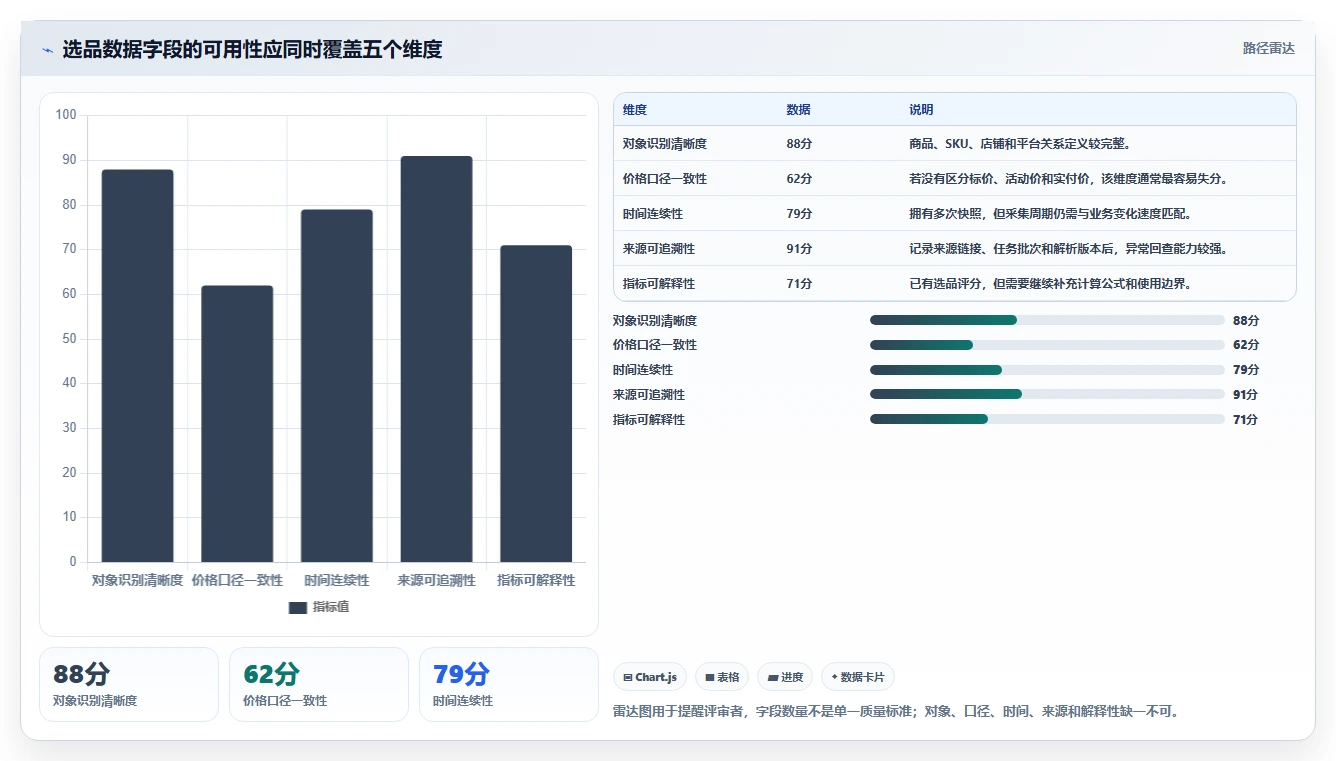Image resolution: width=1336 pixels, height=761 pixels.
Task: Click the description starting 若没有区分标价
Action: (1068, 179)
